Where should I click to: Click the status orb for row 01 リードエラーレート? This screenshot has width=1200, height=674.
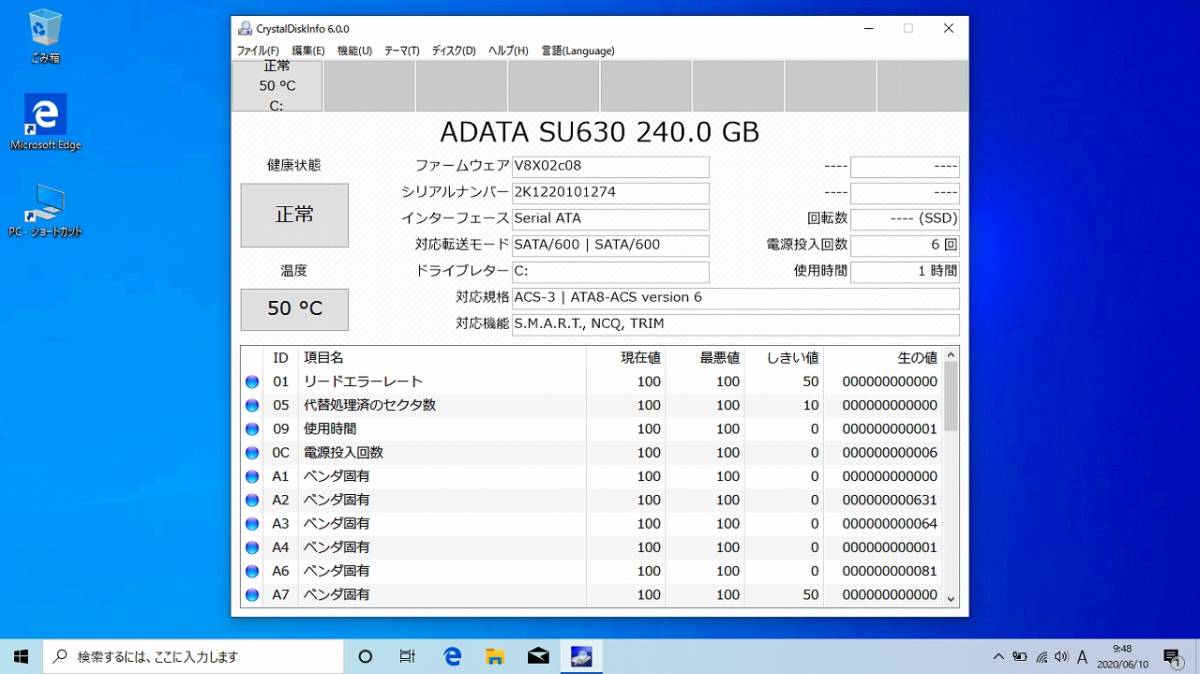pyautogui.click(x=252, y=382)
